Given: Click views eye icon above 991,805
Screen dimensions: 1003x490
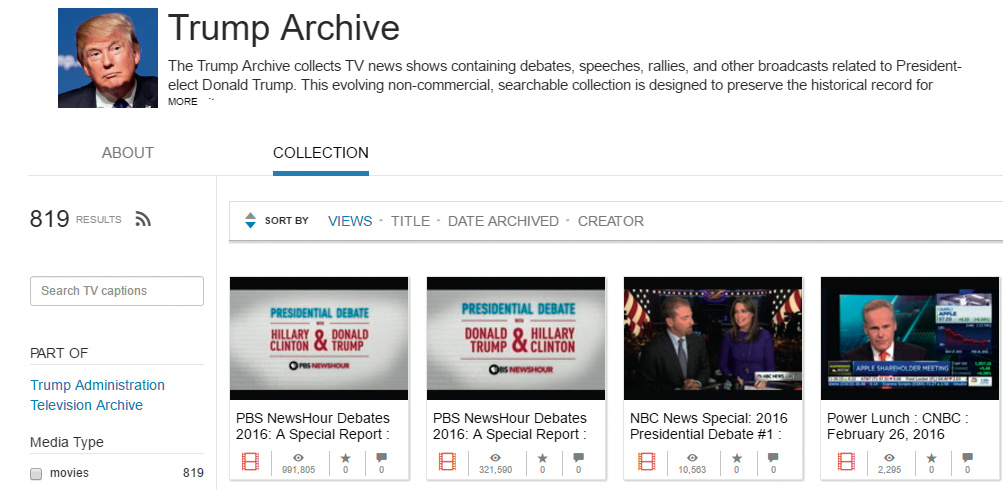Looking at the screenshot, I should [x=298, y=457].
